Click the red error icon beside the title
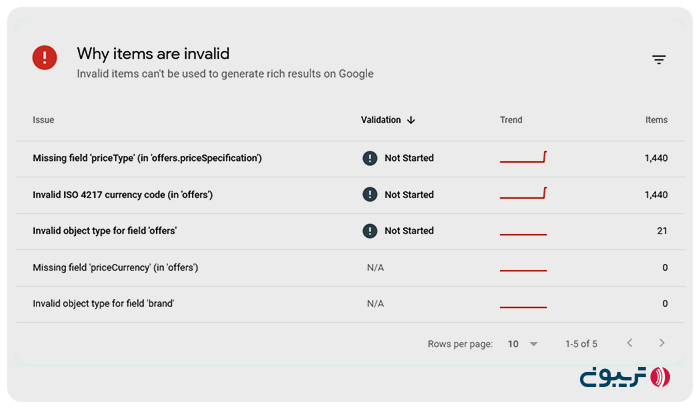Image resolution: width=700 pixels, height=408 pixels. pyautogui.click(x=45, y=57)
